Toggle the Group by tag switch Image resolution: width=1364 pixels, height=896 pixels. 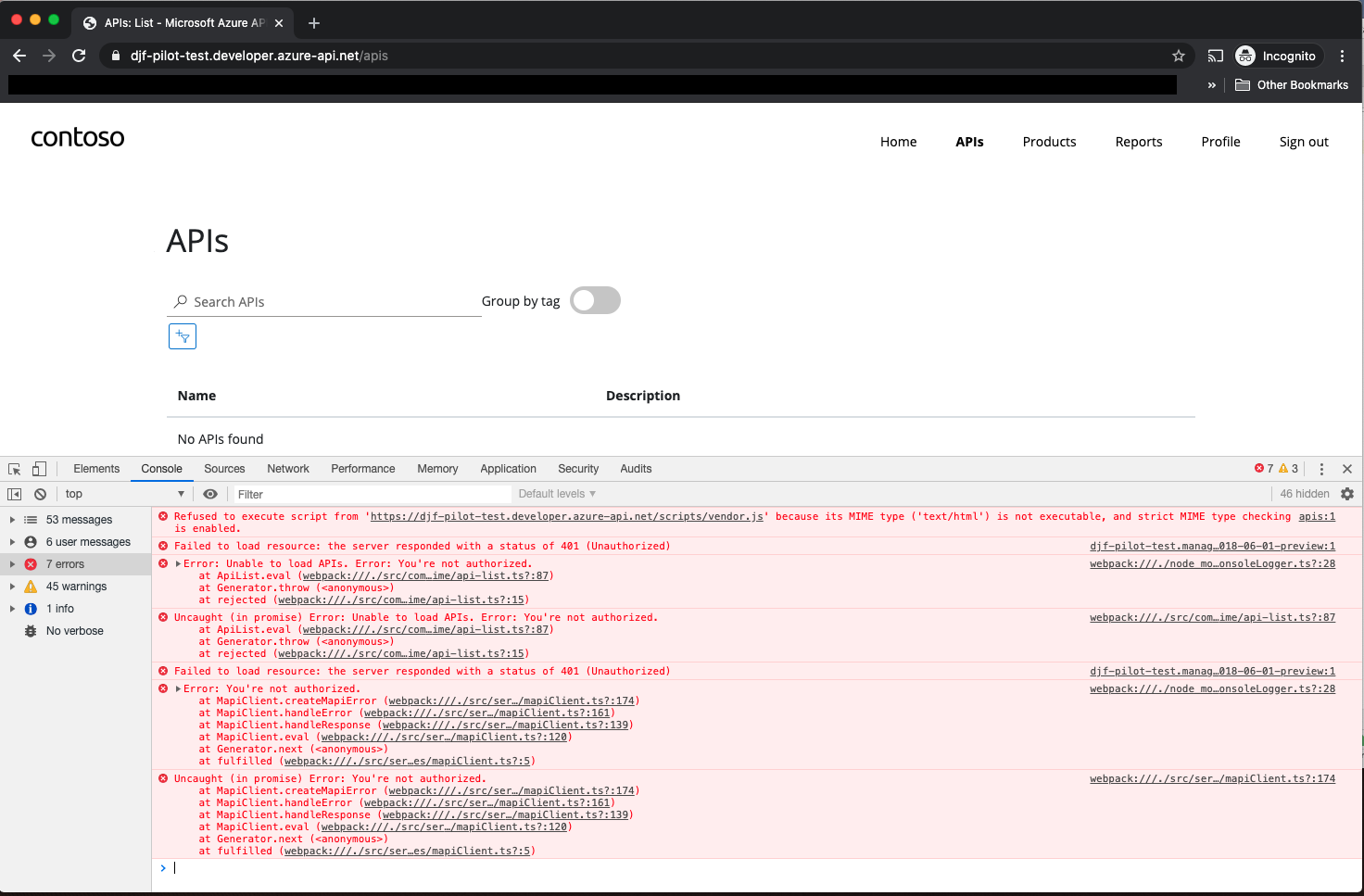(595, 300)
